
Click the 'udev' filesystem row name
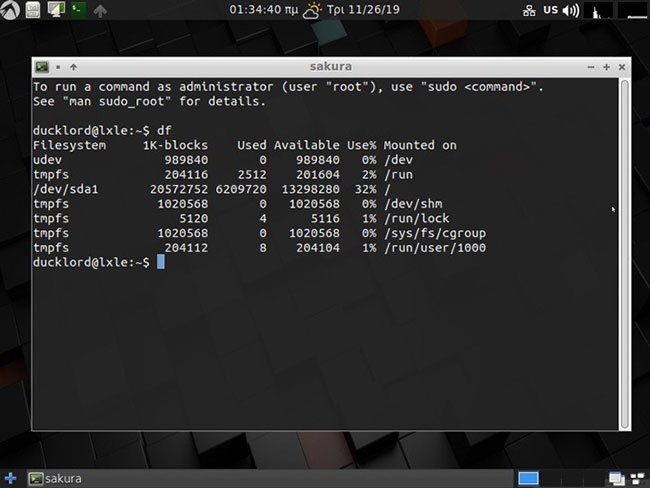point(48,160)
